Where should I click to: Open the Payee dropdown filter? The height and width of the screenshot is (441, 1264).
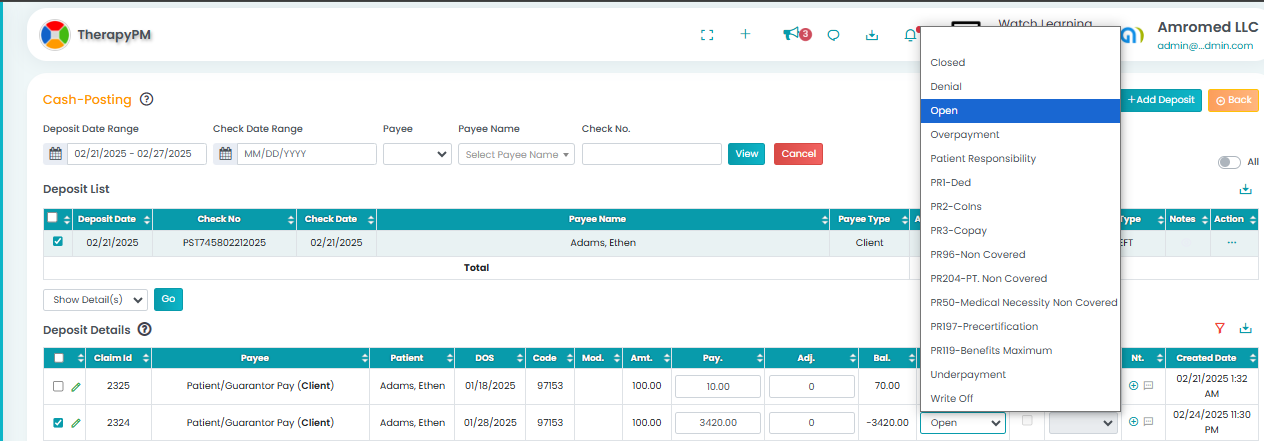(x=416, y=154)
